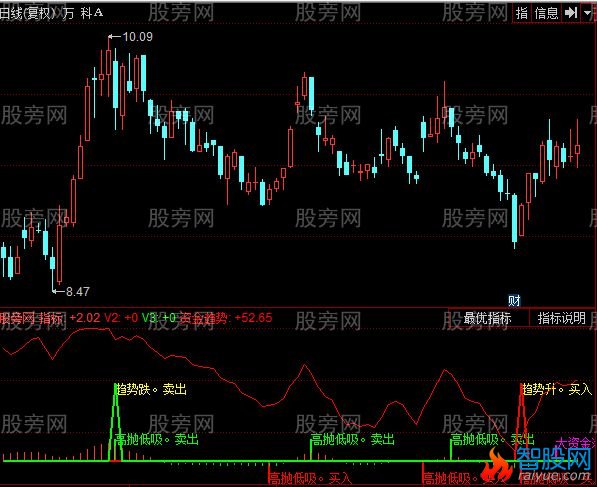Click the middle 高抛低吸 卖出 signal label
597x487 pixels.
coord(353,440)
